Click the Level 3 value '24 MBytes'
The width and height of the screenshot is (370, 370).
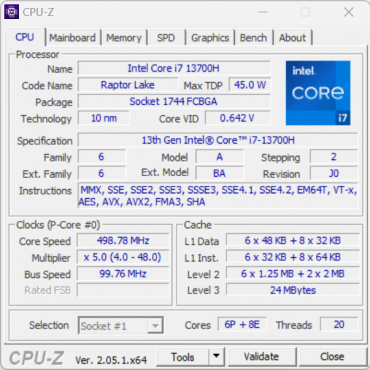click(293, 290)
